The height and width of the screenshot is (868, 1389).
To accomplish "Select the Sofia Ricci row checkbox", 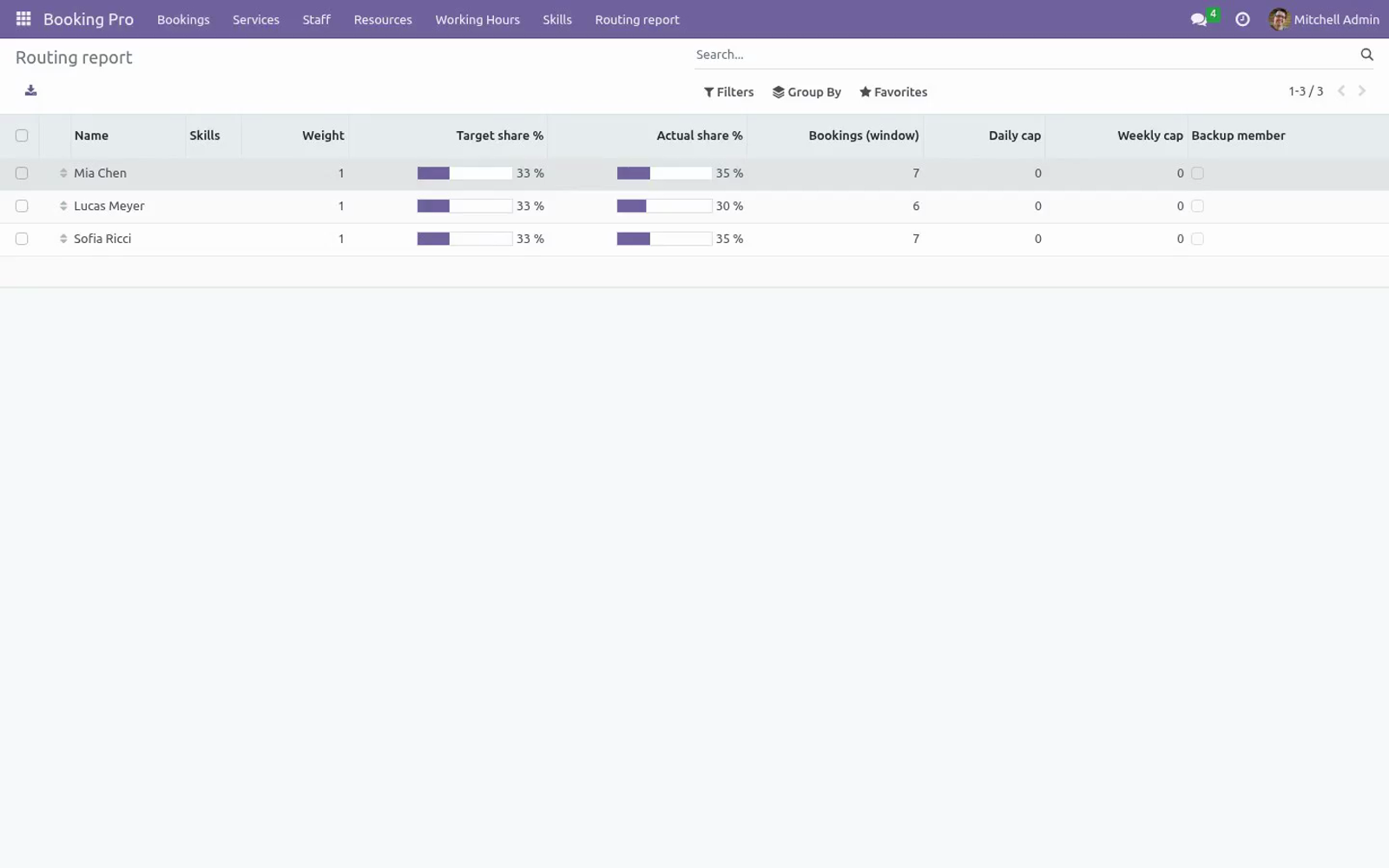I will 22,239.
